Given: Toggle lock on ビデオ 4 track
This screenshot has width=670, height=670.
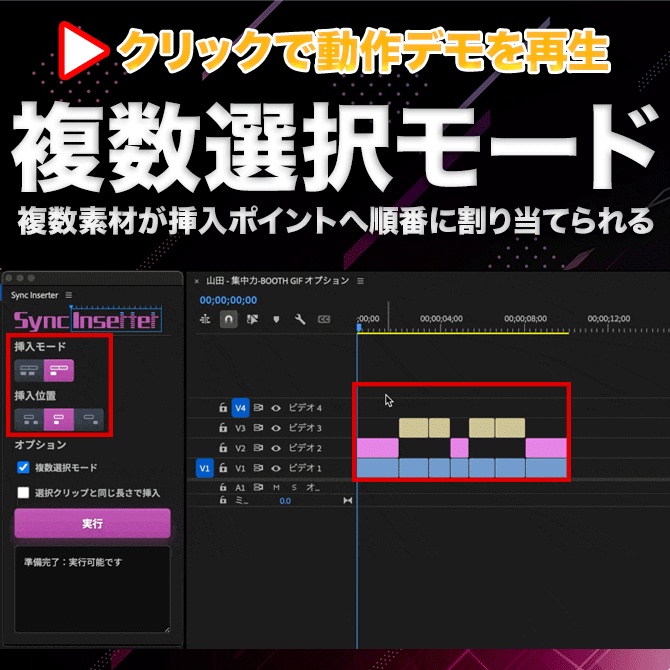Looking at the screenshot, I should click(x=223, y=407).
